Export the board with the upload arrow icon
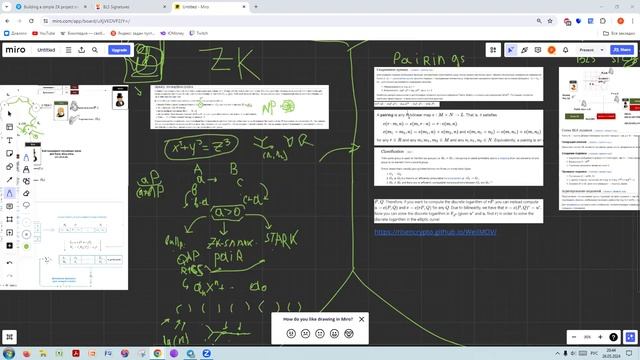This screenshot has height=360, width=640. (x=82, y=50)
